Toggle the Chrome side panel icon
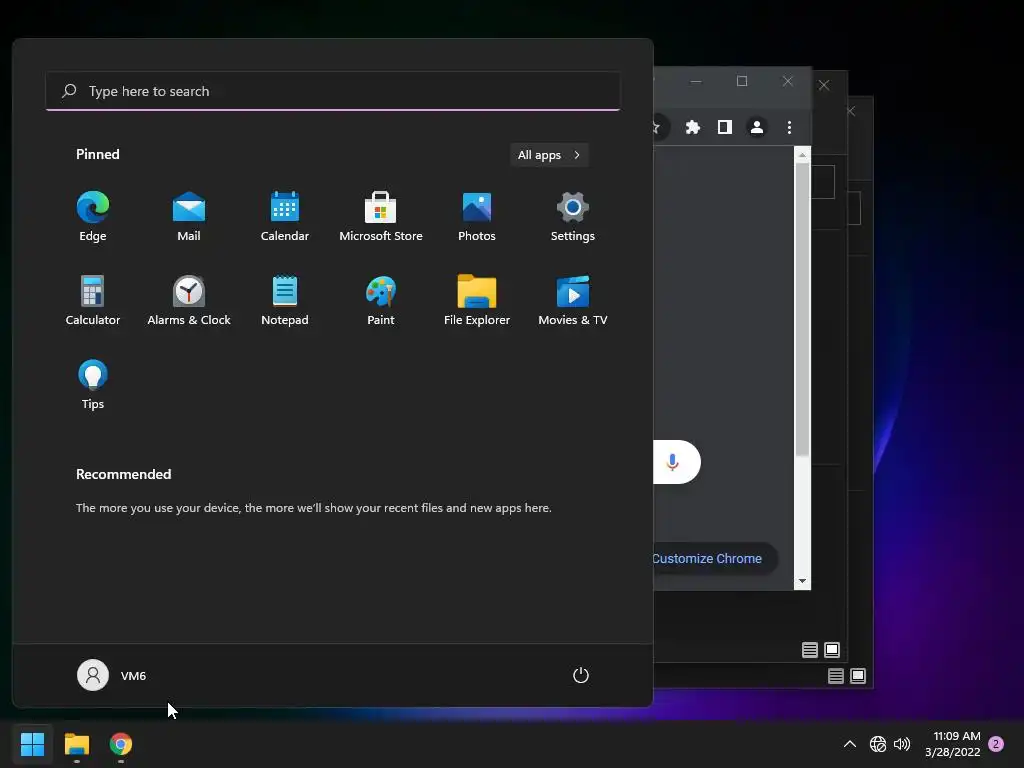This screenshot has height=768, width=1024. pos(725,127)
